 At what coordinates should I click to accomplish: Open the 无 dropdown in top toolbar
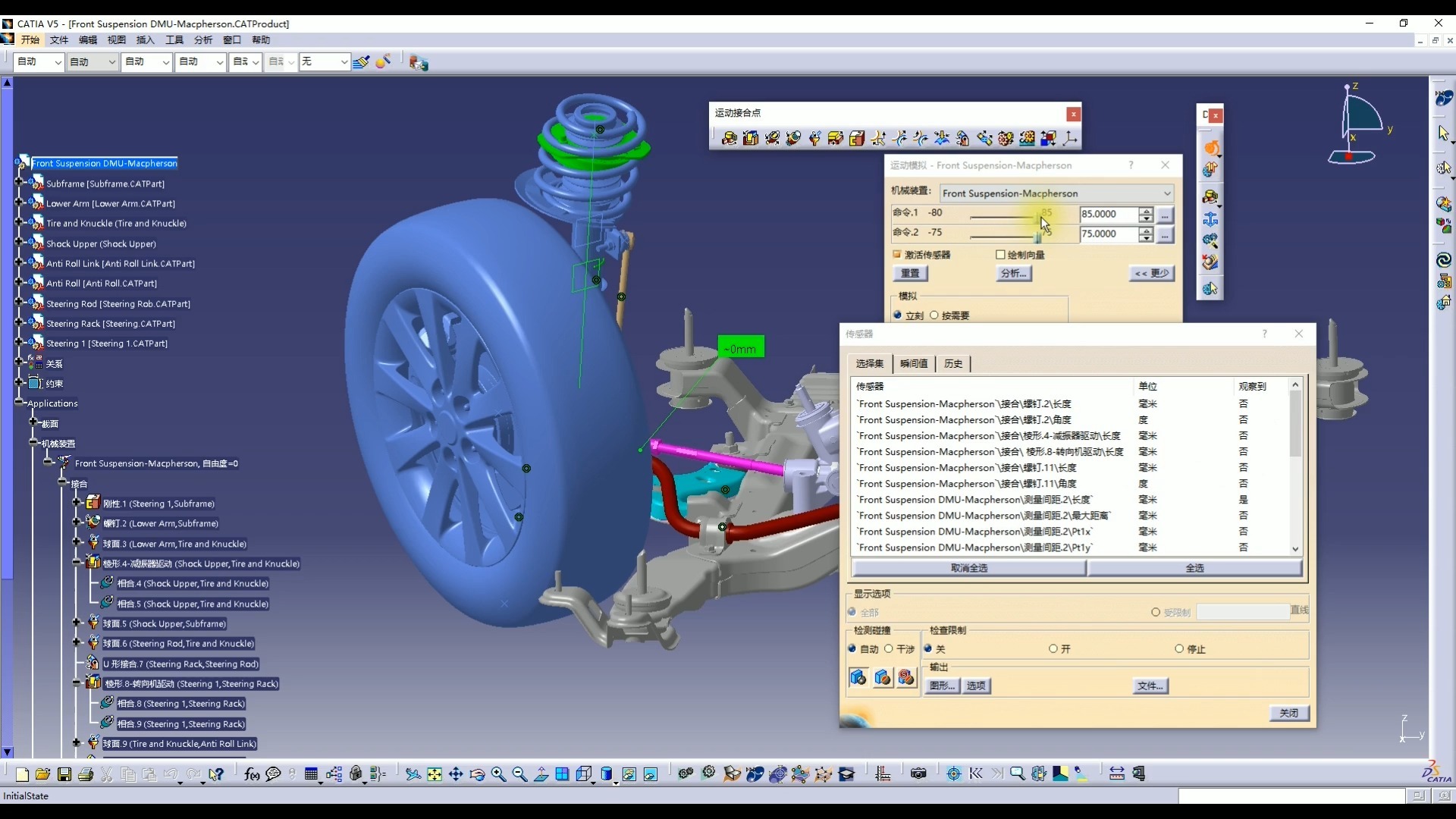(x=325, y=62)
